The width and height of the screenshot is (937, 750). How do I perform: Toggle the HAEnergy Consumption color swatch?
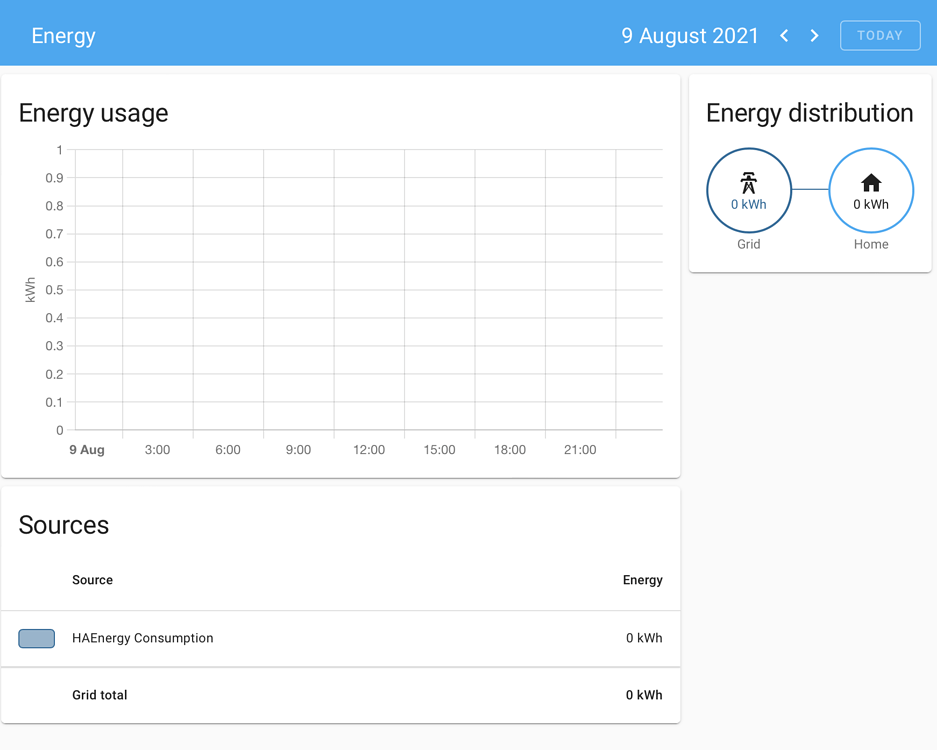tap(36, 638)
